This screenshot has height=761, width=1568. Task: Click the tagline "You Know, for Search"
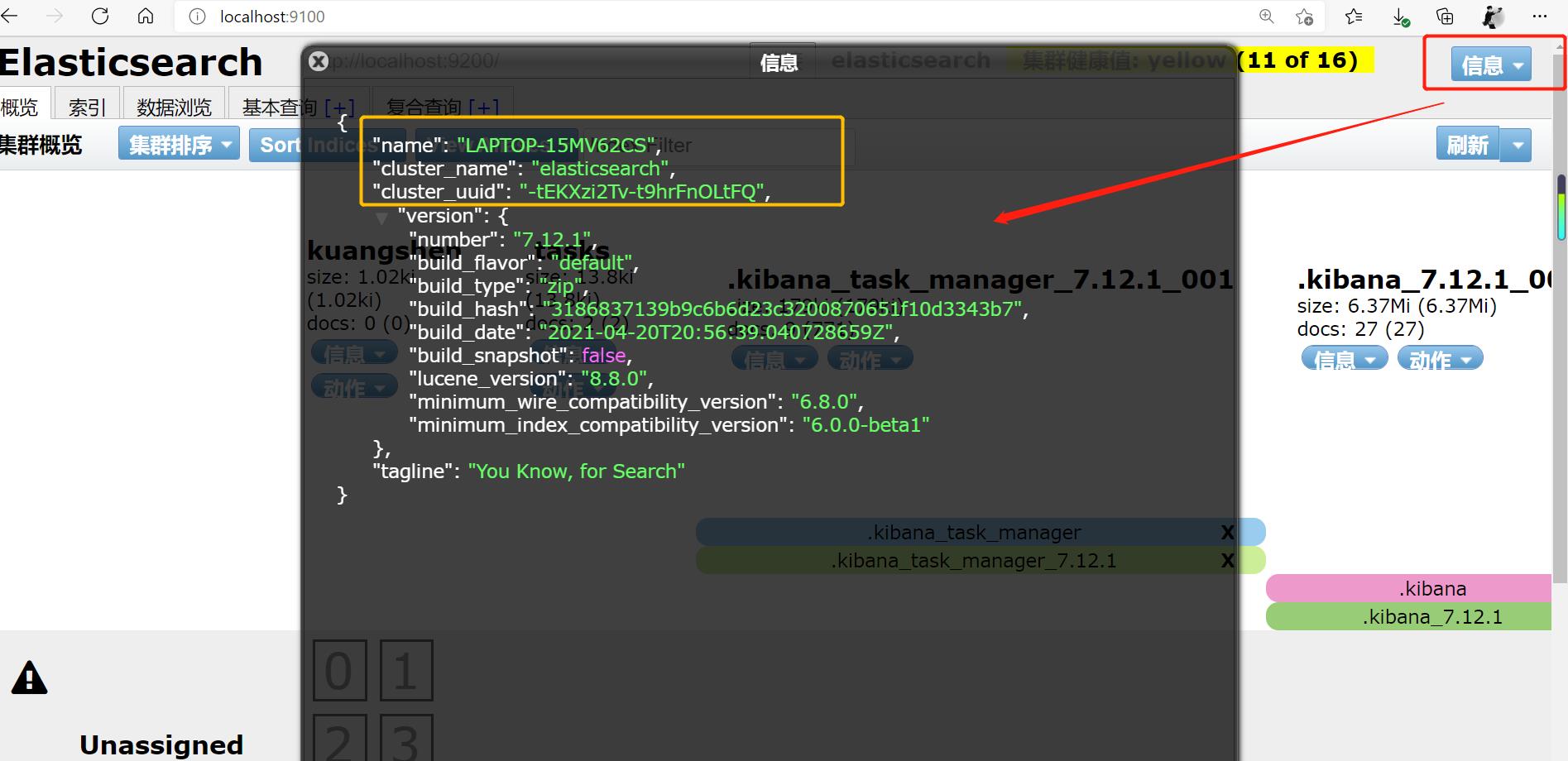(577, 471)
